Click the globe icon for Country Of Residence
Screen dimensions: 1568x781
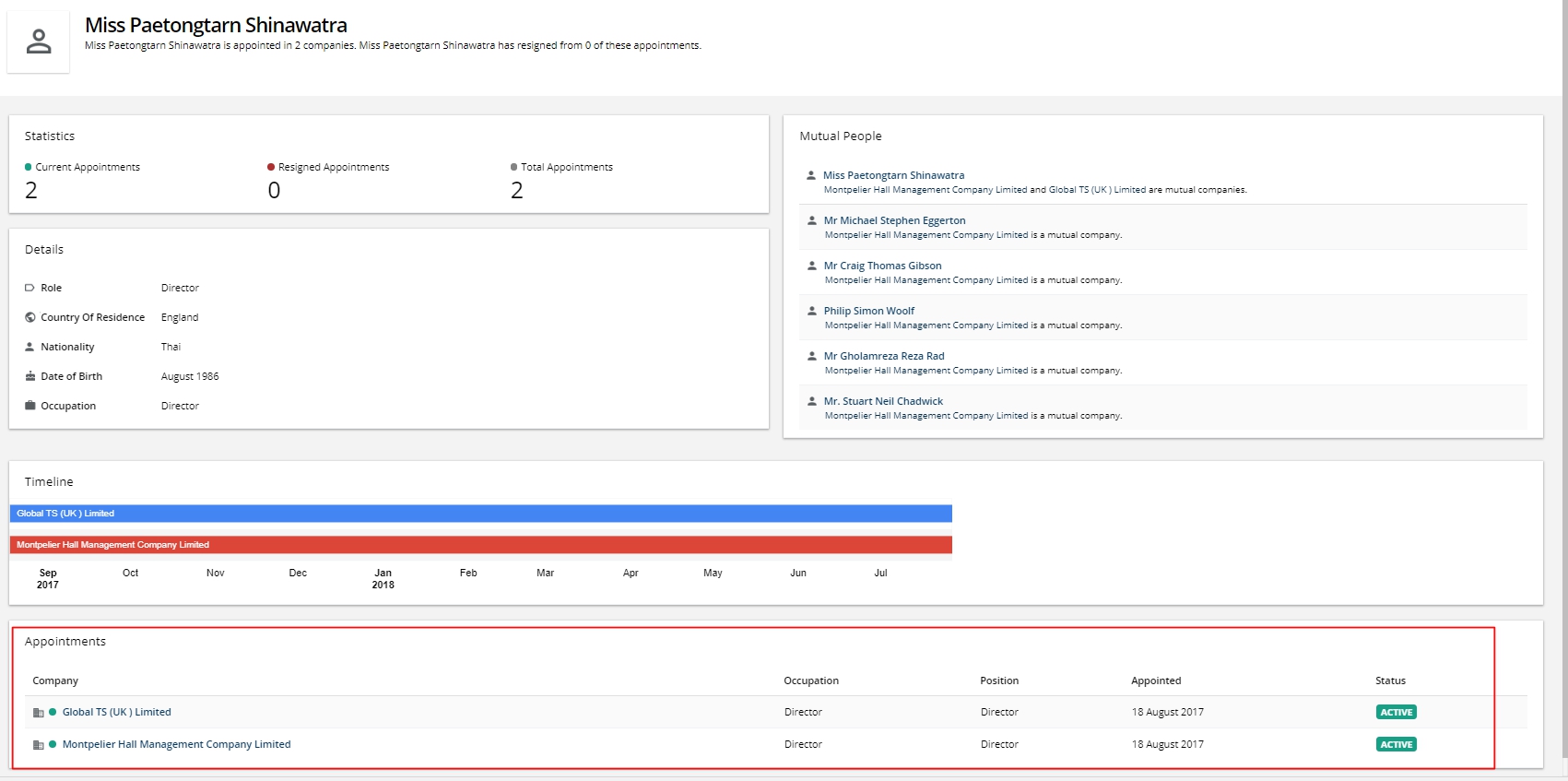[x=30, y=317]
